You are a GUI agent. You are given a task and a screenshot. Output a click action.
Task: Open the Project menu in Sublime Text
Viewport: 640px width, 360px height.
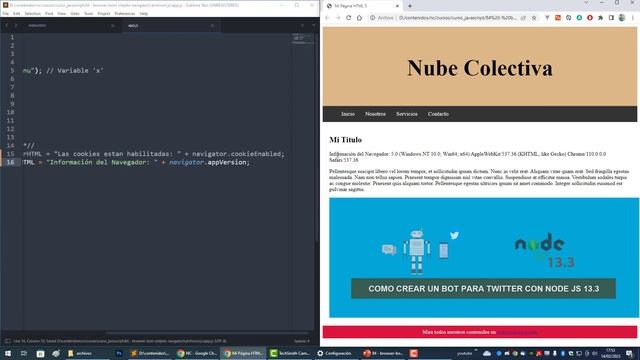click(x=104, y=13)
